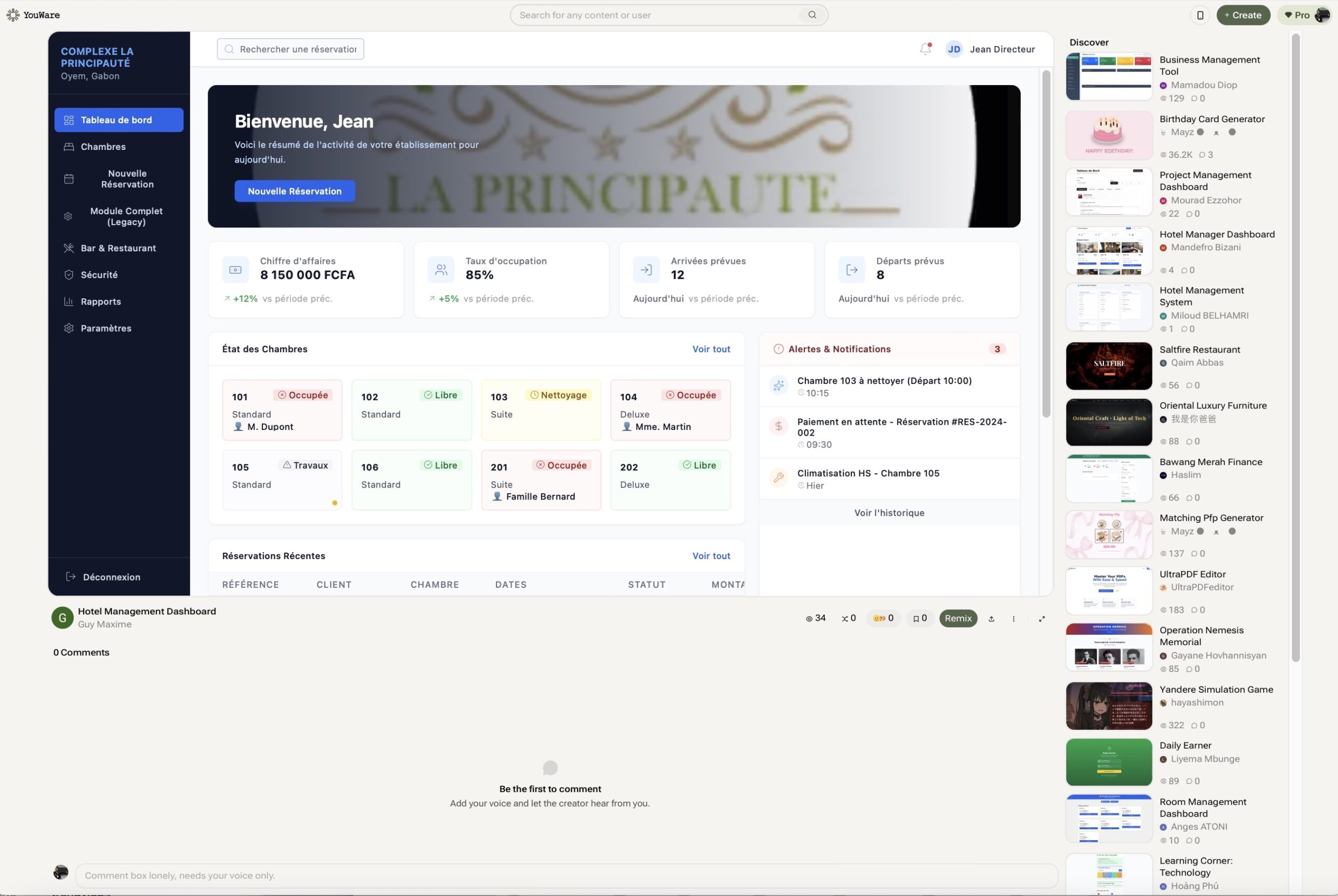Open Saltfire Restaurant thumbnail in Discover

pos(1108,366)
